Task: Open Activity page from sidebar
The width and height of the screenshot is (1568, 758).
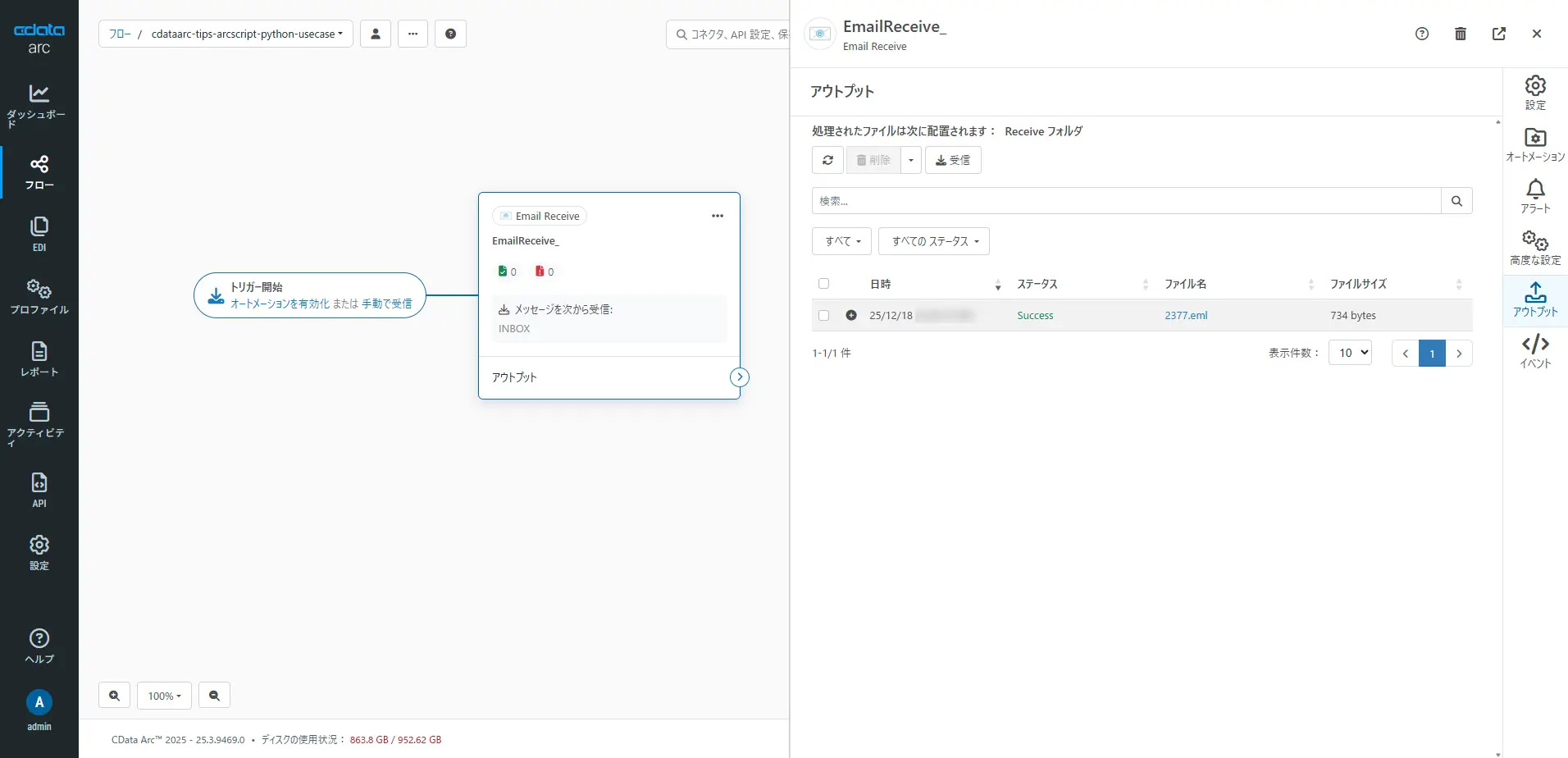Action: (39, 423)
